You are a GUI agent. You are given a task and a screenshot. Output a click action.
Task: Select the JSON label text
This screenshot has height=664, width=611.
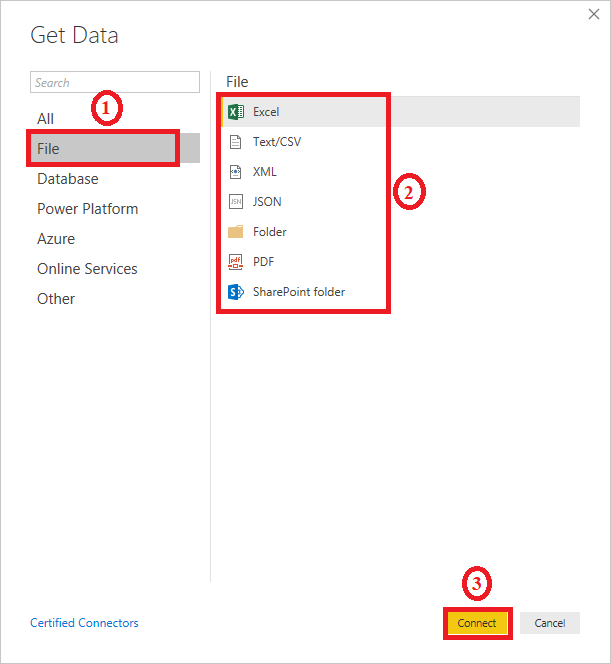click(x=267, y=202)
